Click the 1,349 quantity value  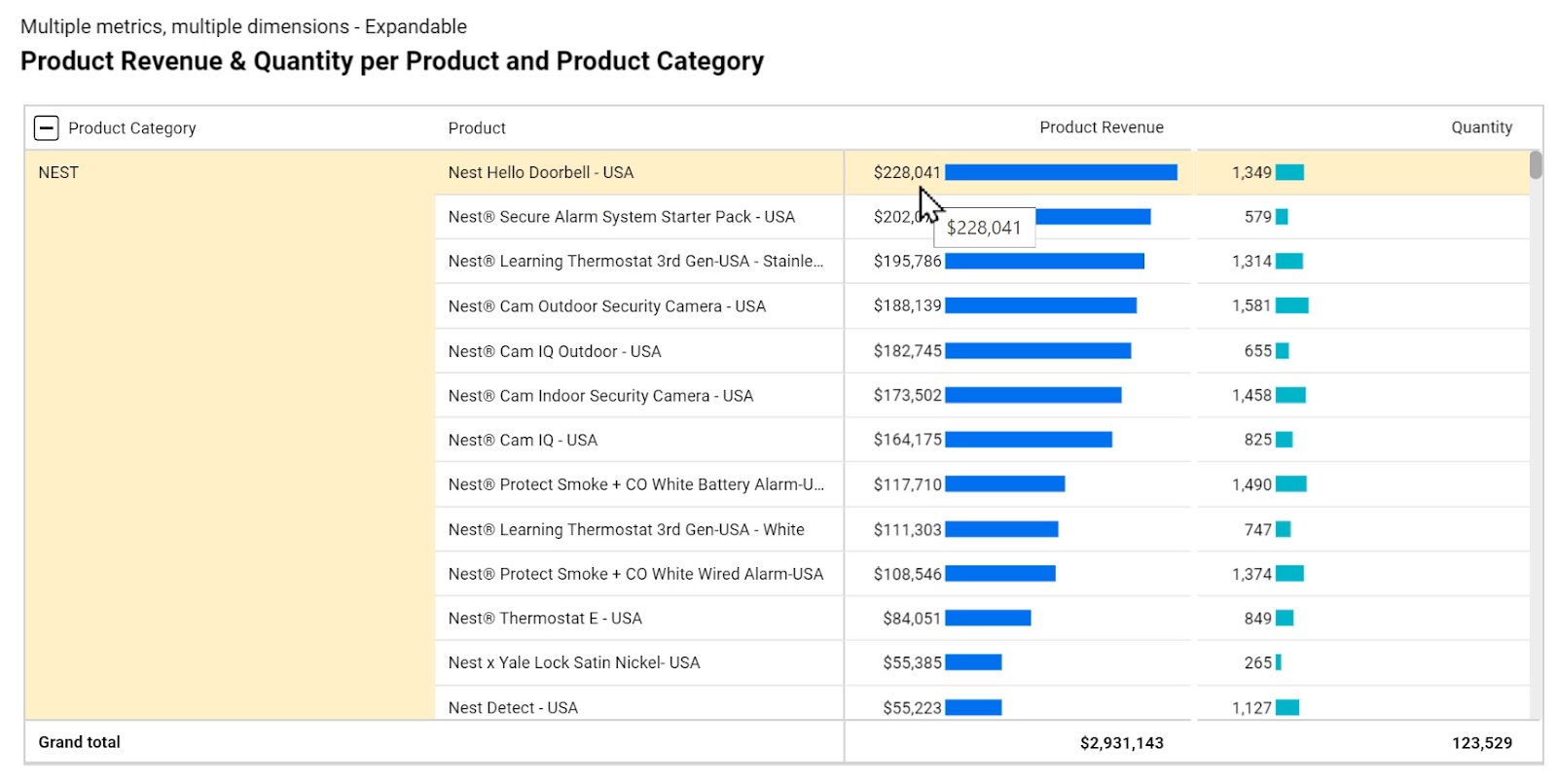point(1251,172)
